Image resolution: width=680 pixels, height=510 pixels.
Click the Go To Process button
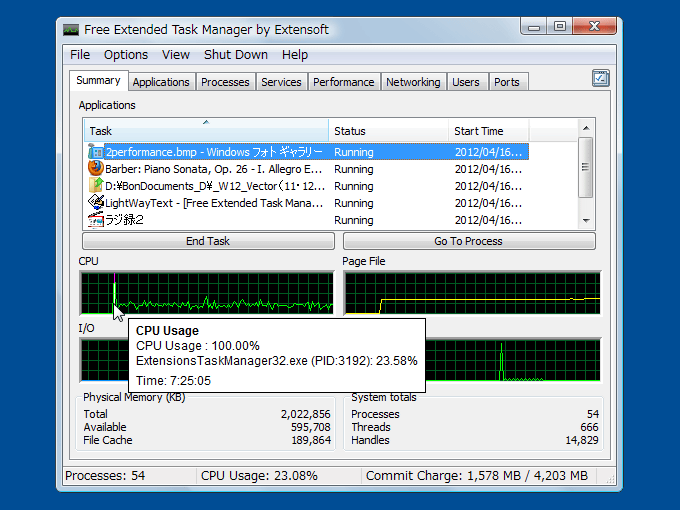469,241
